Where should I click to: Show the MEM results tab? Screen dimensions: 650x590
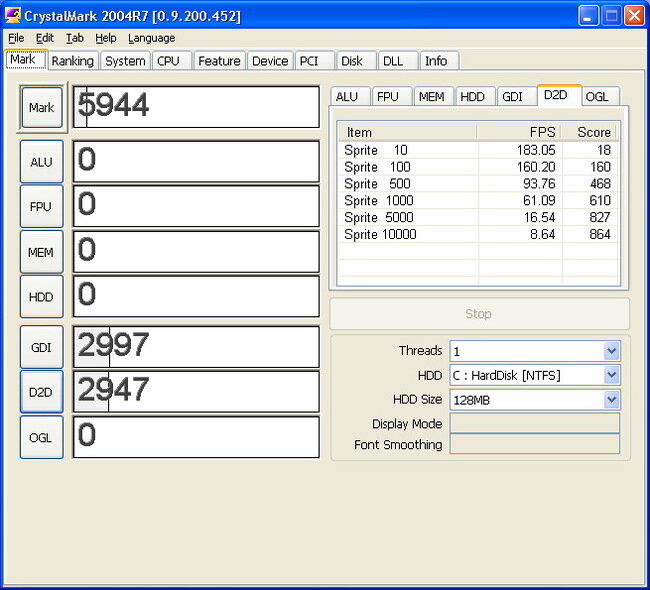433,96
